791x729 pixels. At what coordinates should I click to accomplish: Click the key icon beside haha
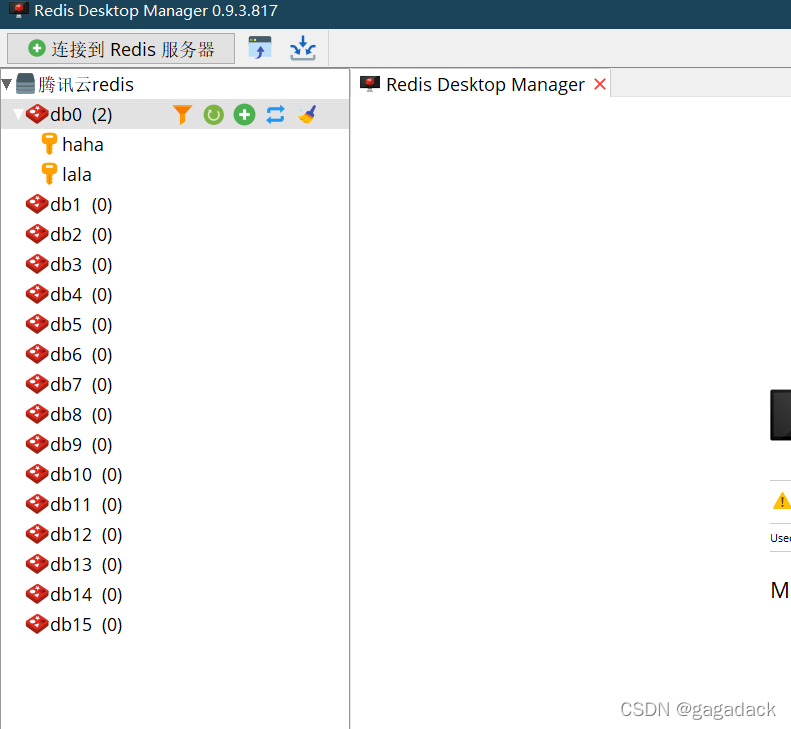click(x=49, y=144)
